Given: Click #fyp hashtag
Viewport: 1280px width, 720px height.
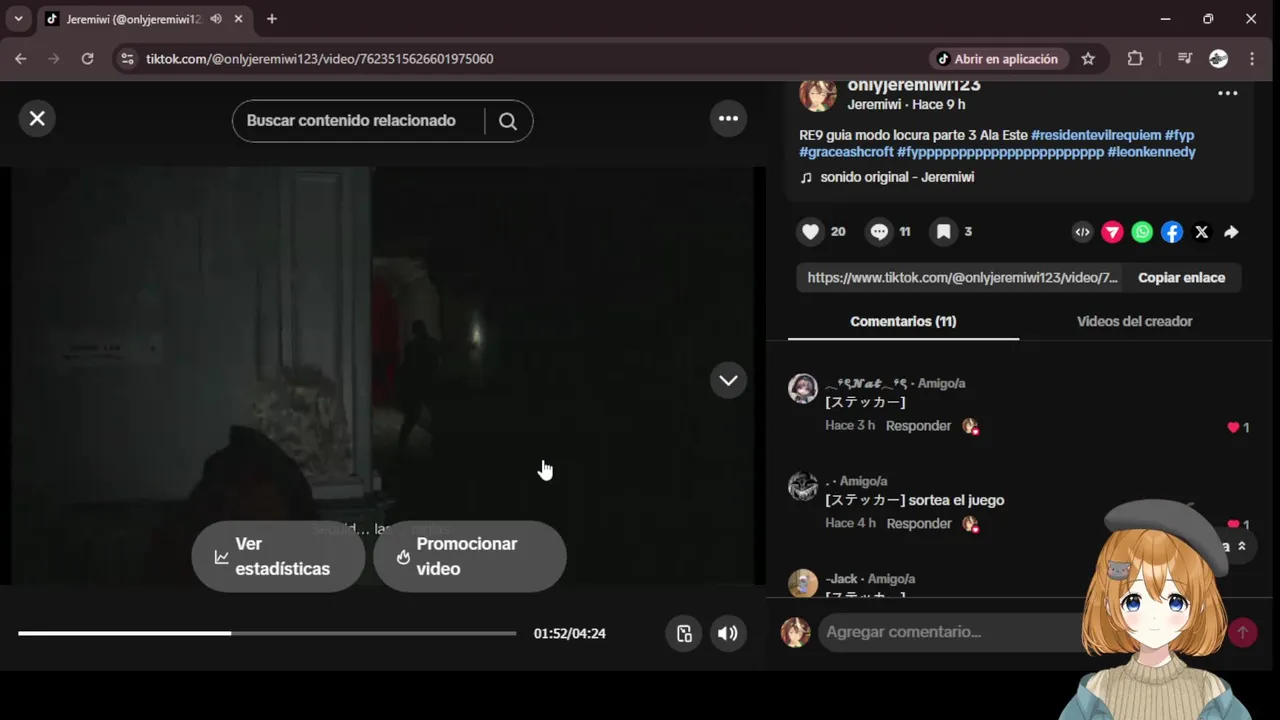Looking at the screenshot, I should [1179, 135].
